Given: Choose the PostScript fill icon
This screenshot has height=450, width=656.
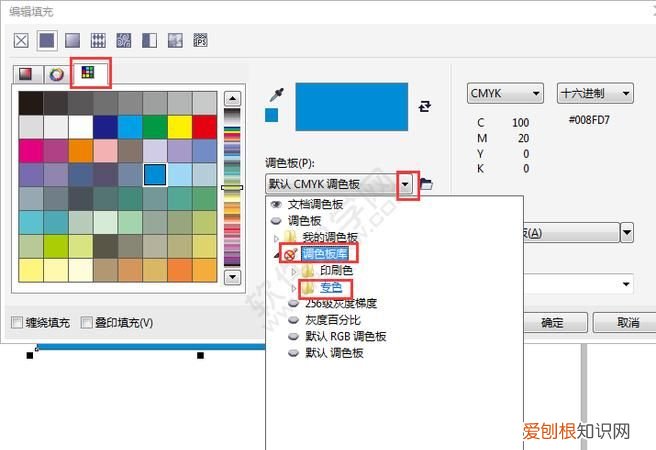Looking at the screenshot, I should (x=201, y=41).
